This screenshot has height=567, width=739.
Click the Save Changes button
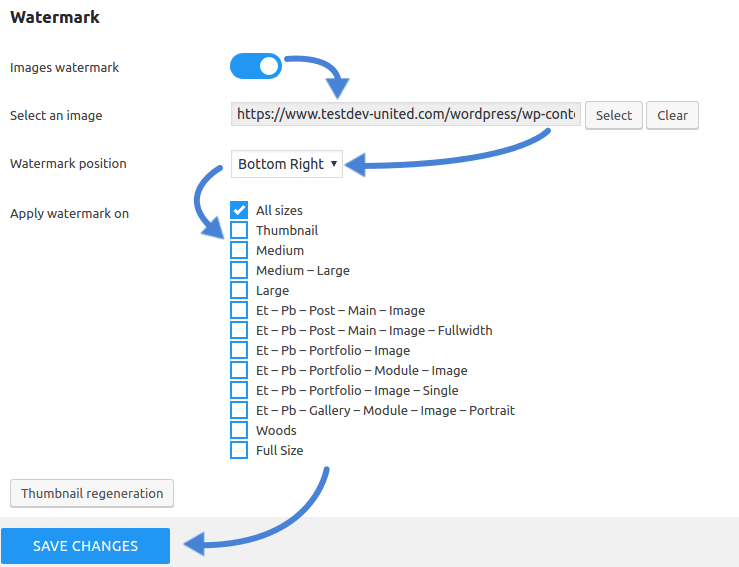tap(85, 546)
